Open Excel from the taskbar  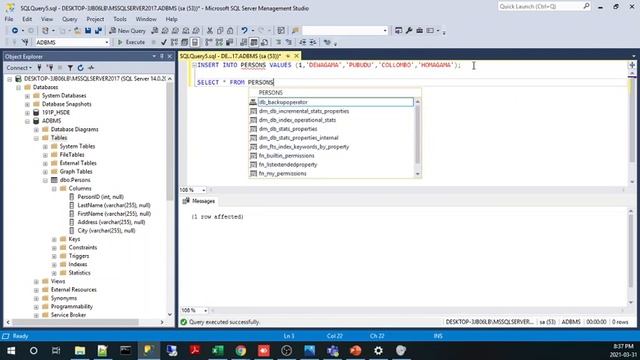[218, 350]
